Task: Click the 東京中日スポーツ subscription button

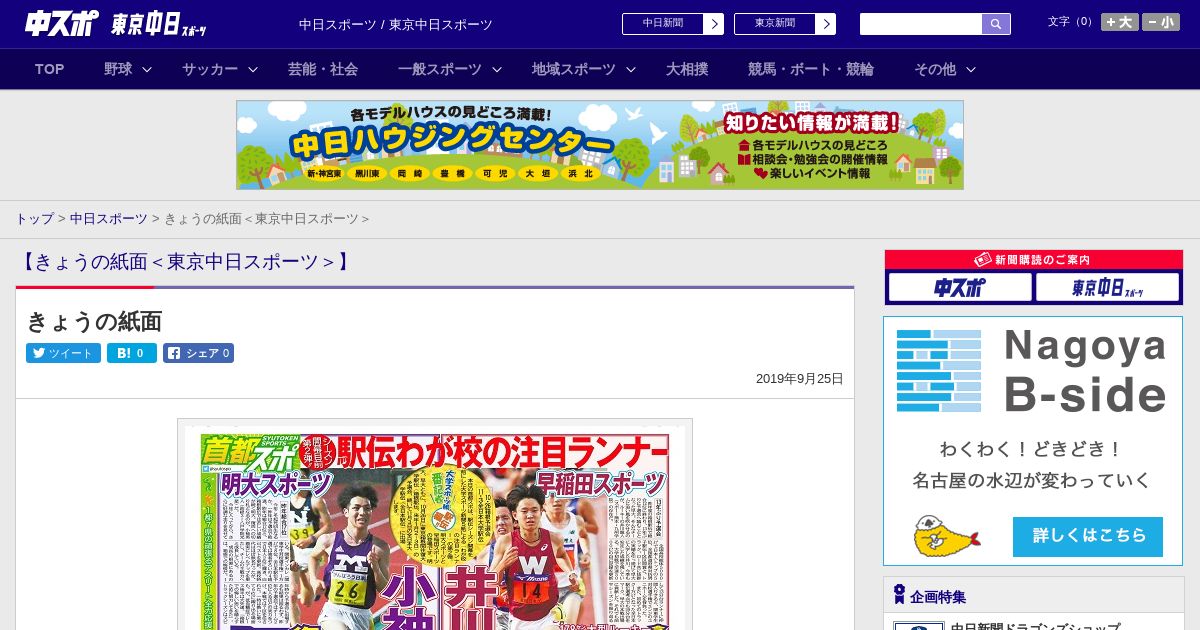Action: click(1108, 288)
